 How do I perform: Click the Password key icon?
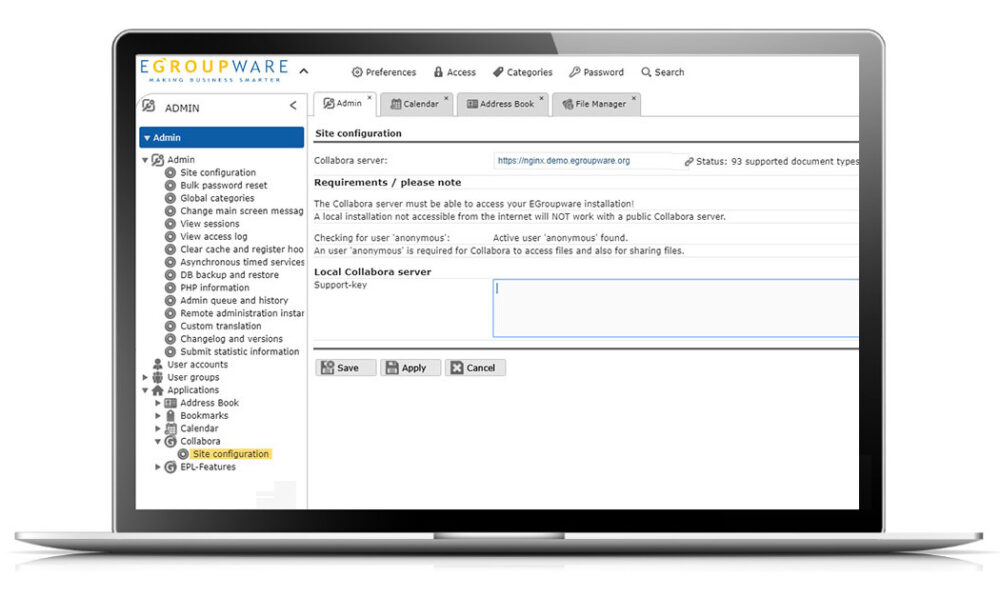(x=575, y=72)
